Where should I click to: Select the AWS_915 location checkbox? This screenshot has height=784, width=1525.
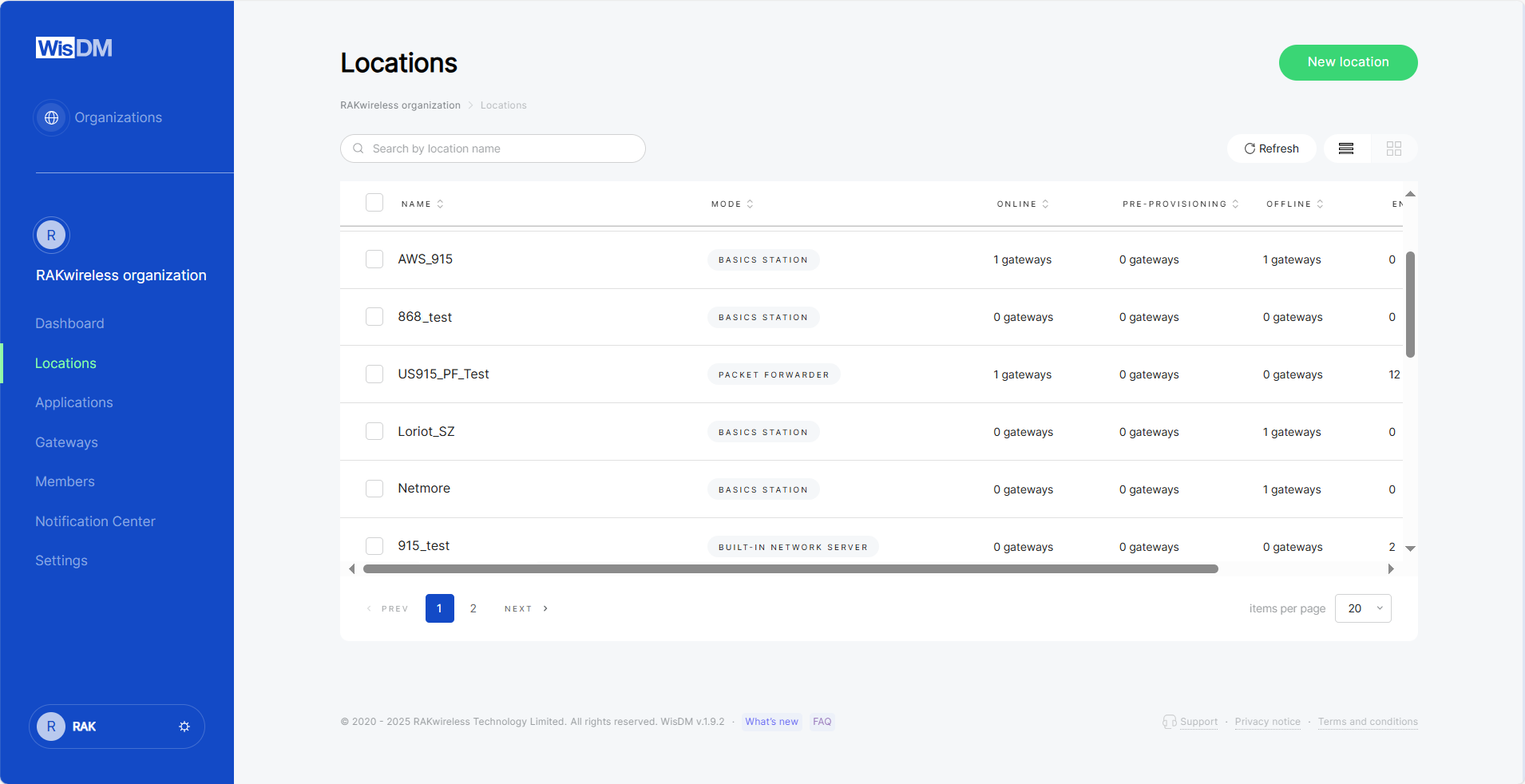coord(374,259)
